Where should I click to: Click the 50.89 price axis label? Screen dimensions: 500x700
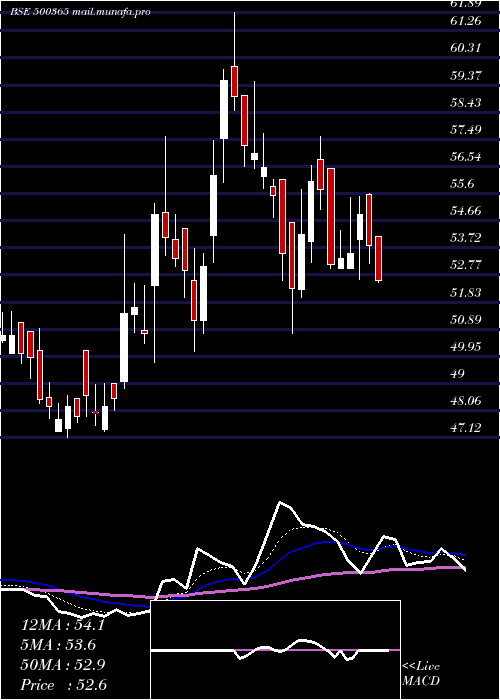[466, 320]
